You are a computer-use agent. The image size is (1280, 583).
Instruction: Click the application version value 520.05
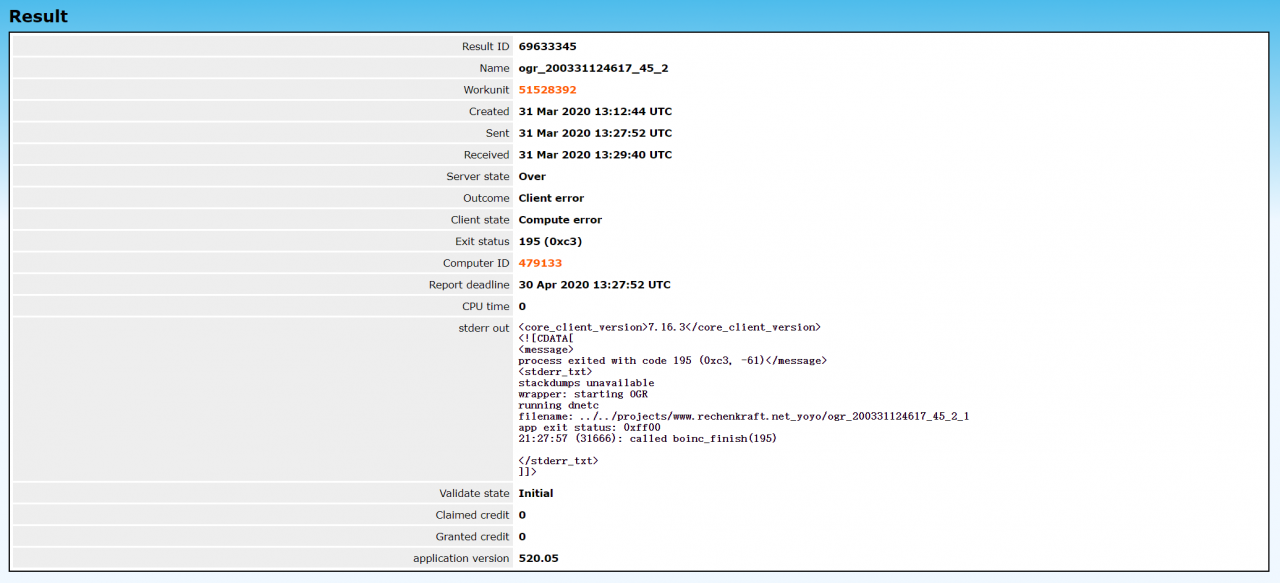538,558
